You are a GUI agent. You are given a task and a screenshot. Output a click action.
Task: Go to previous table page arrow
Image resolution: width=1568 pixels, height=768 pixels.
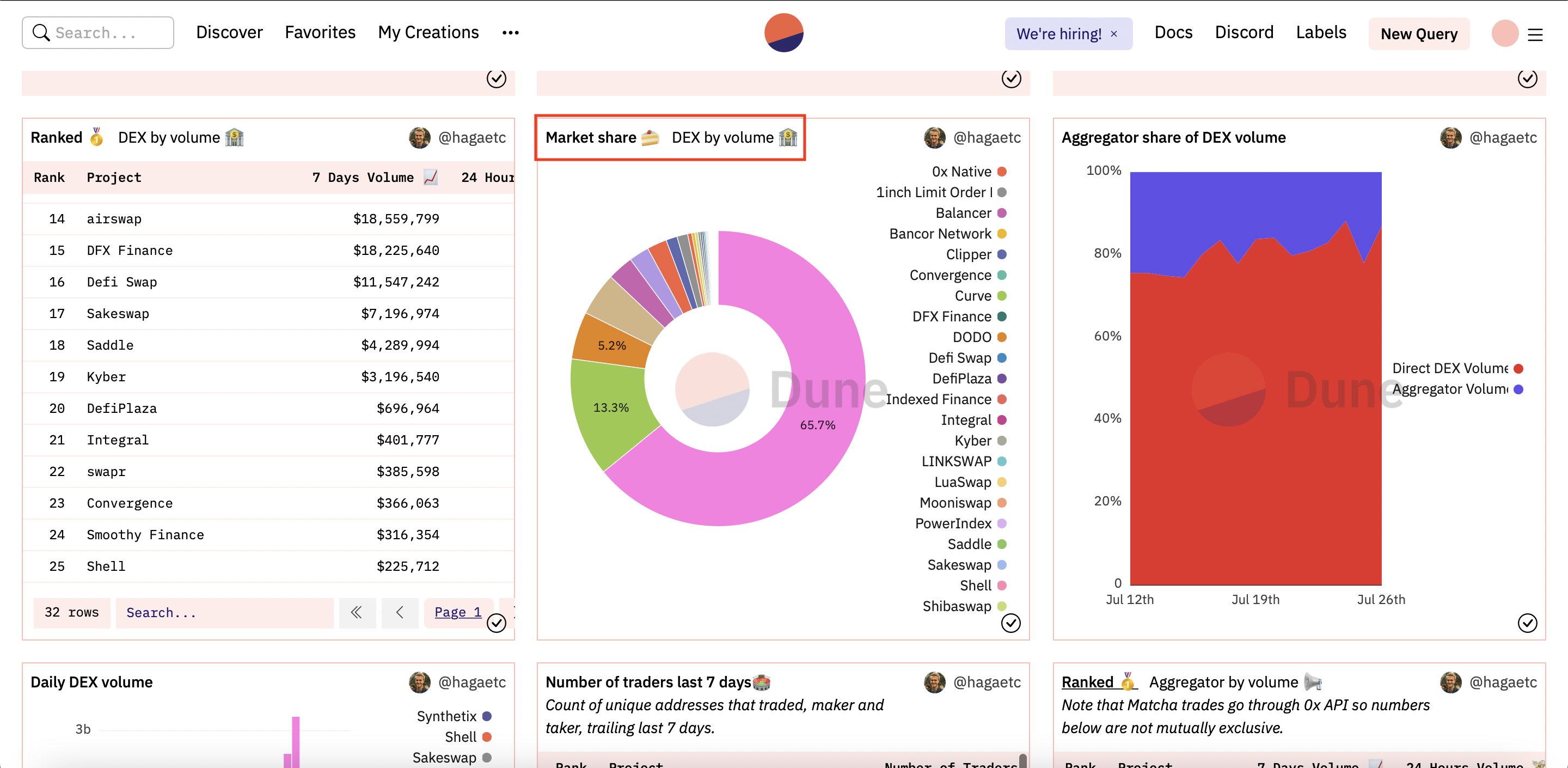399,612
